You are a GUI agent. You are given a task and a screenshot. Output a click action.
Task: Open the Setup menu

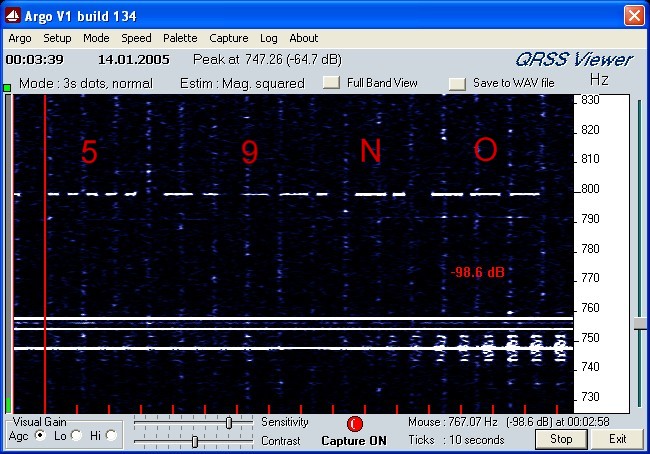(57, 38)
